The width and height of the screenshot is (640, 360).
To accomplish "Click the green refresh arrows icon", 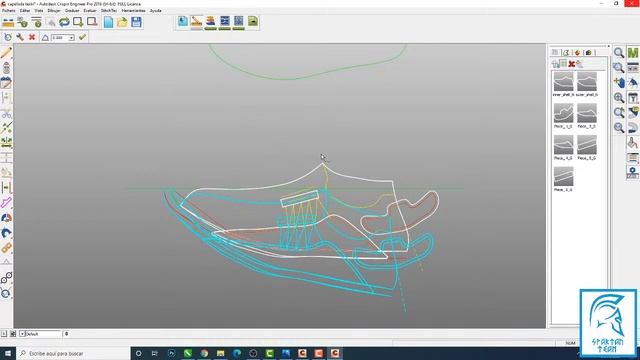I will [64, 22].
